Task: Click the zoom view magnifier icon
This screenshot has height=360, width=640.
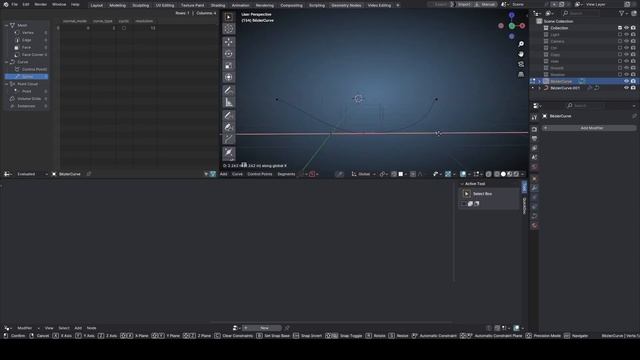Action: click(x=521, y=44)
